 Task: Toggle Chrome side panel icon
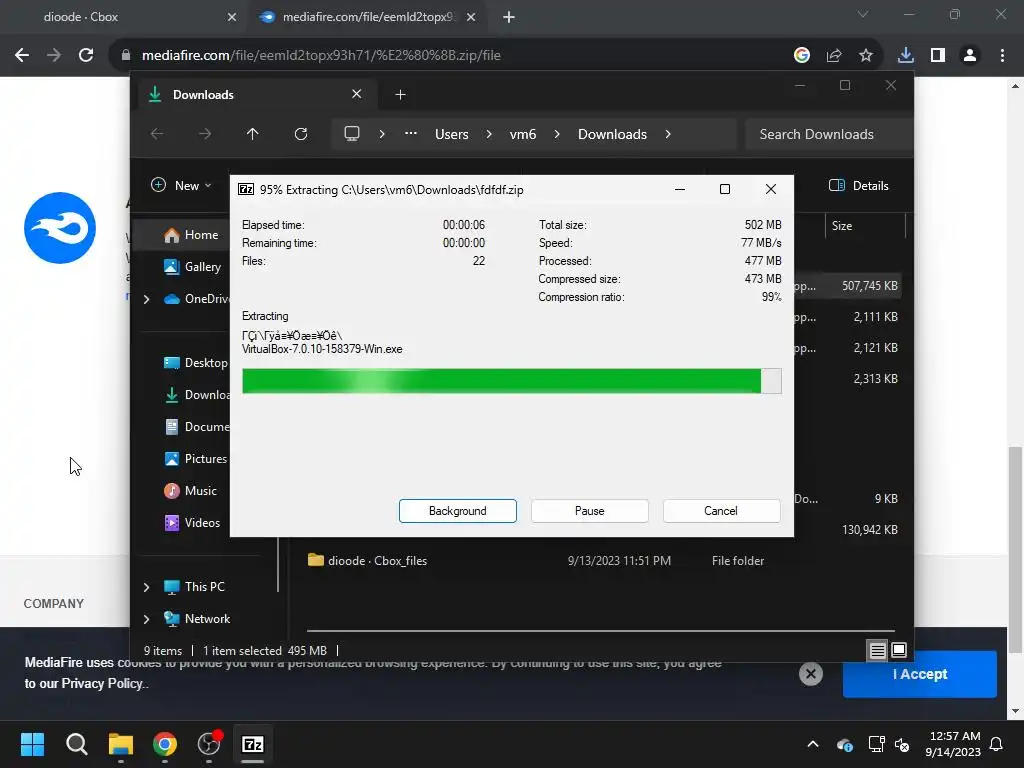pos(938,56)
